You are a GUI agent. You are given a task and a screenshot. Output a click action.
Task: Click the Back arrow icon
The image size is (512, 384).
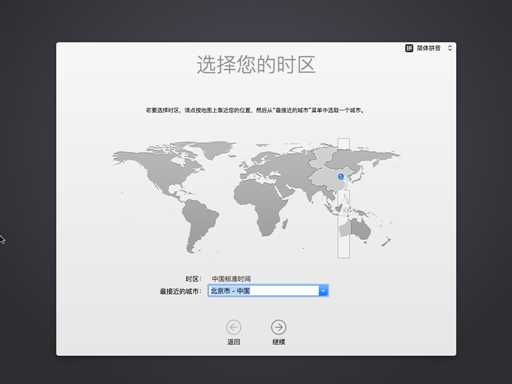point(233,327)
